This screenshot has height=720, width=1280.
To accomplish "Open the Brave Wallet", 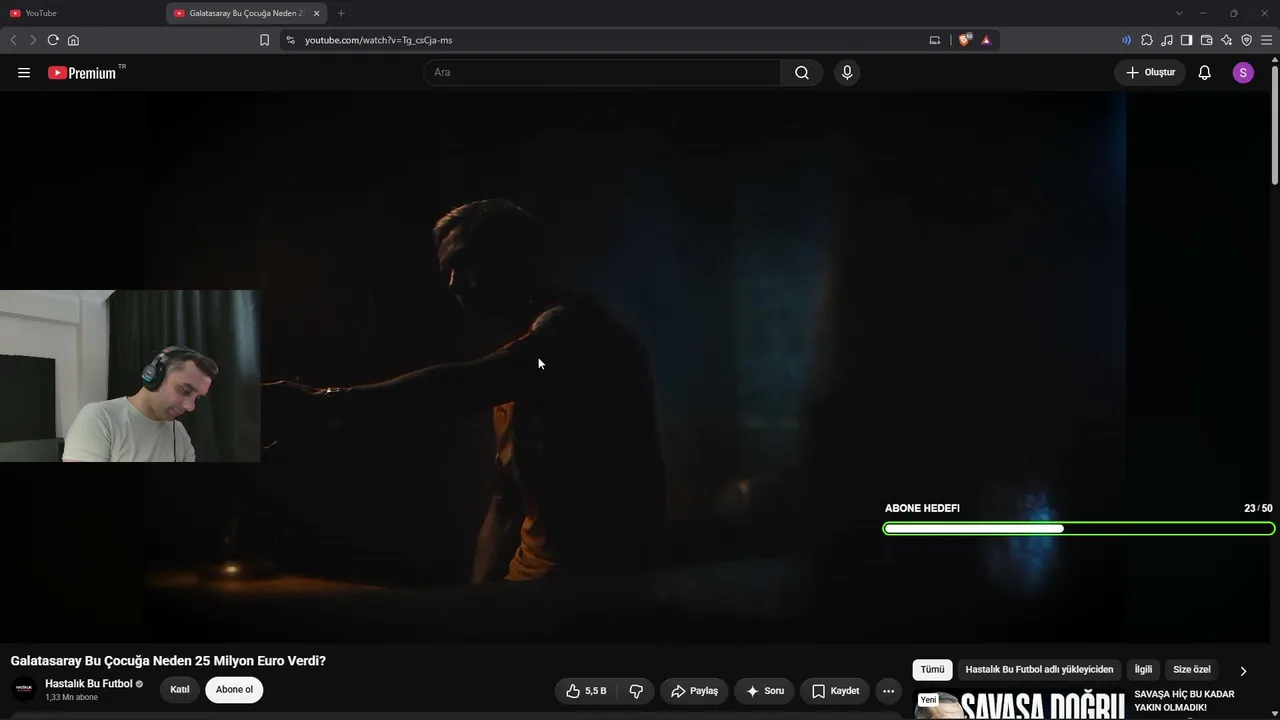I will [1207, 40].
